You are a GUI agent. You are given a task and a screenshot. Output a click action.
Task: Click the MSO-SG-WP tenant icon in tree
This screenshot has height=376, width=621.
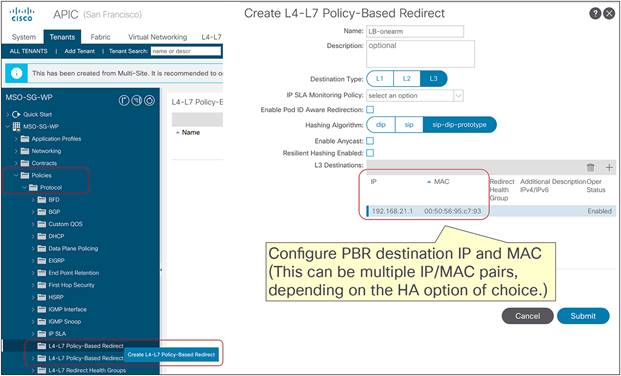tap(16, 126)
